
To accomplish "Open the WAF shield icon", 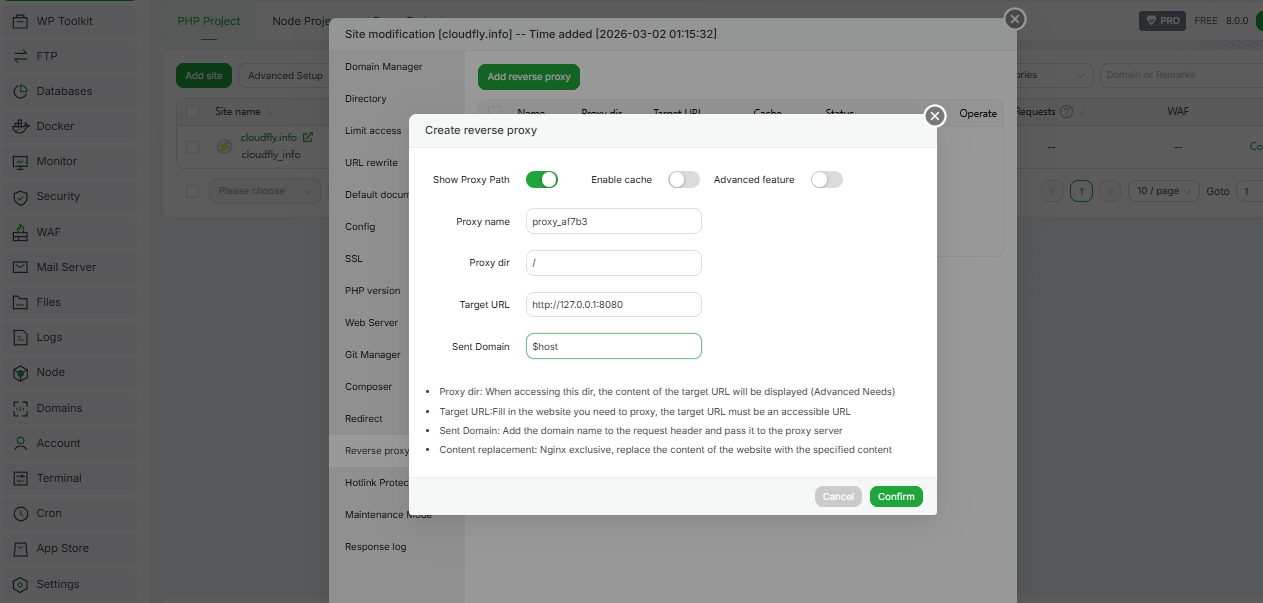I will coord(20,232).
